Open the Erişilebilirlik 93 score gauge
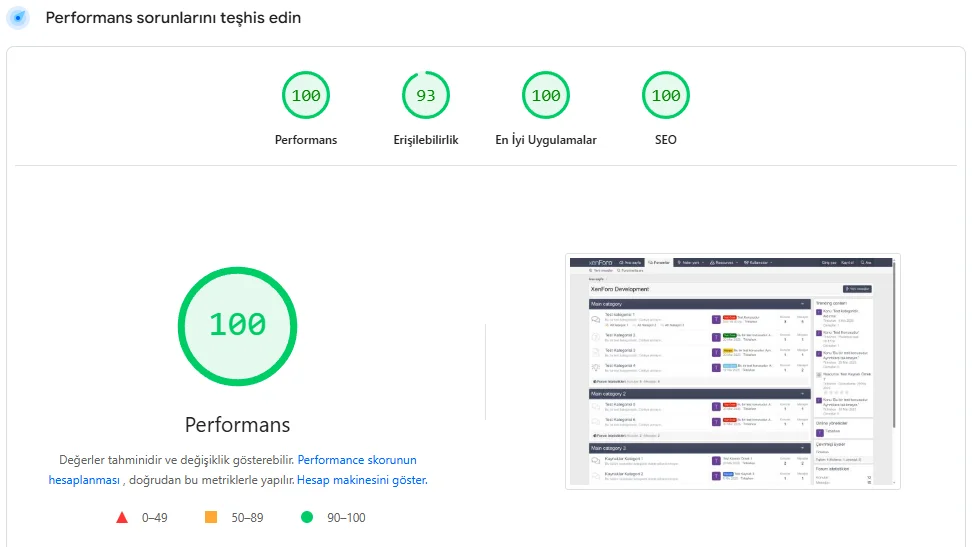This screenshot has width=973, height=547. point(426,96)
